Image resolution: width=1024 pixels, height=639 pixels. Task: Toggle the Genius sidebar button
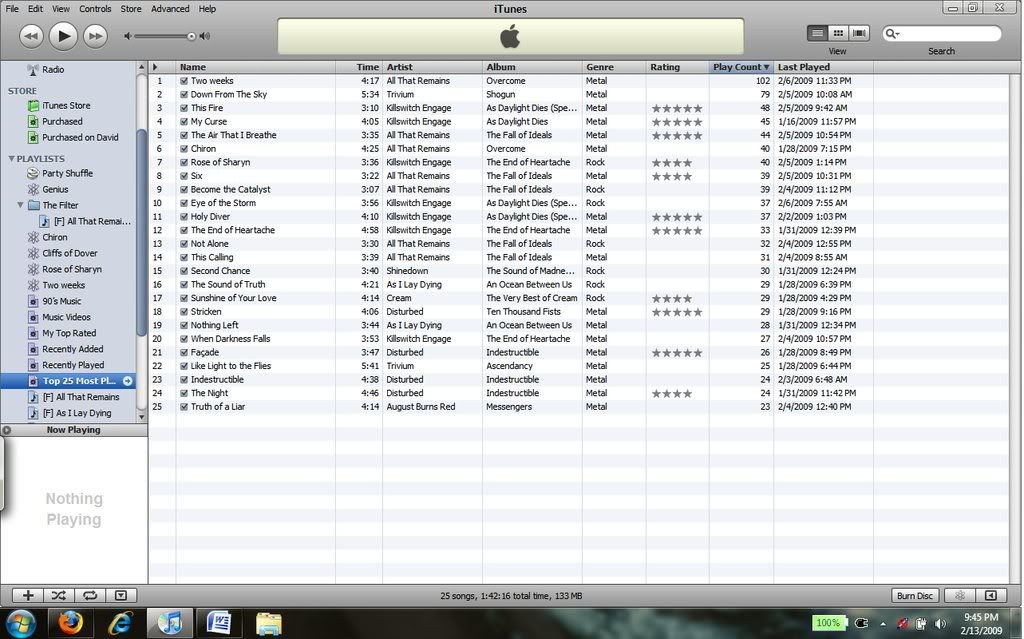click(991, 595)
